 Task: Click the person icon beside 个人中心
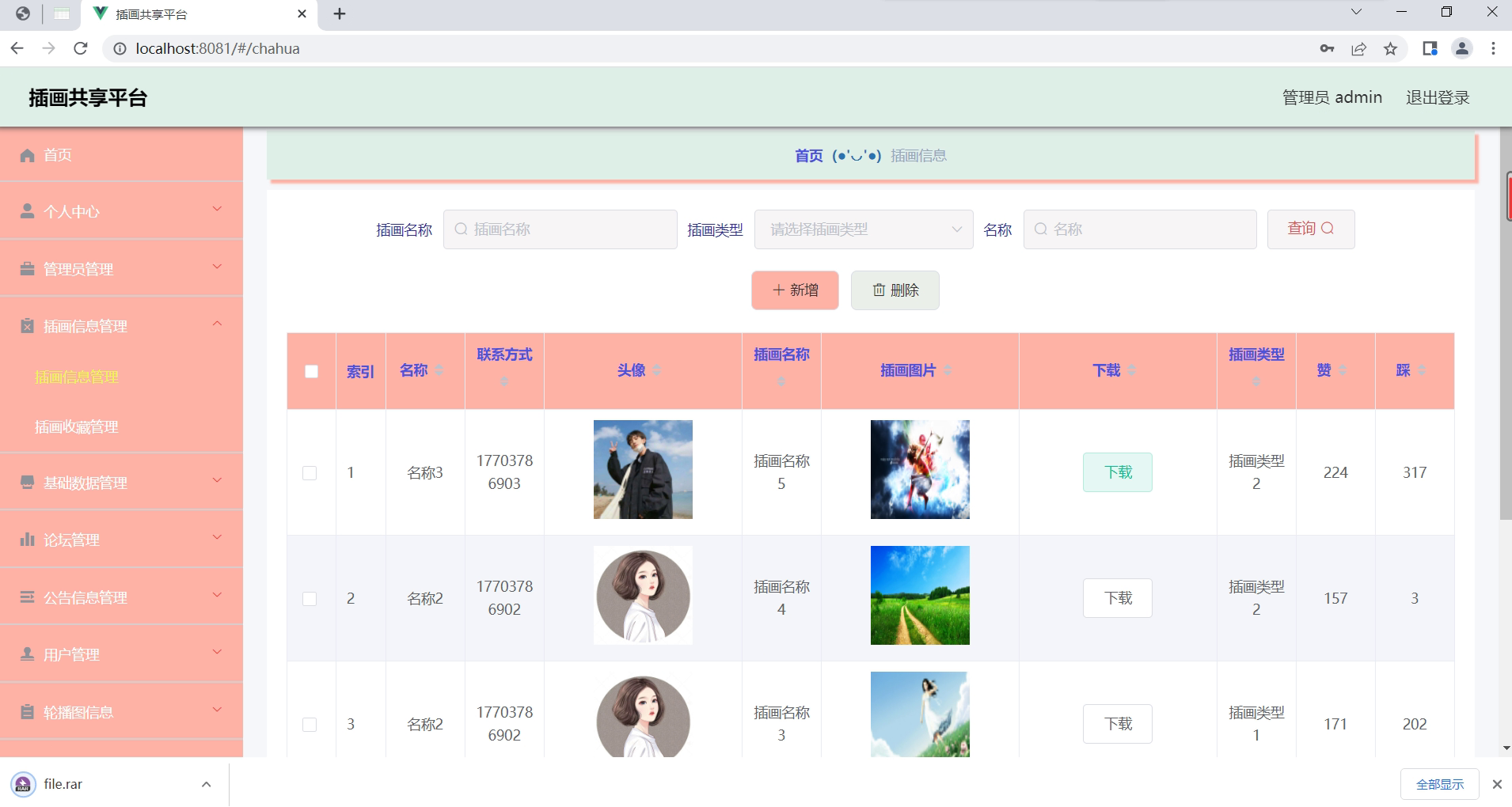pos(27,211)
